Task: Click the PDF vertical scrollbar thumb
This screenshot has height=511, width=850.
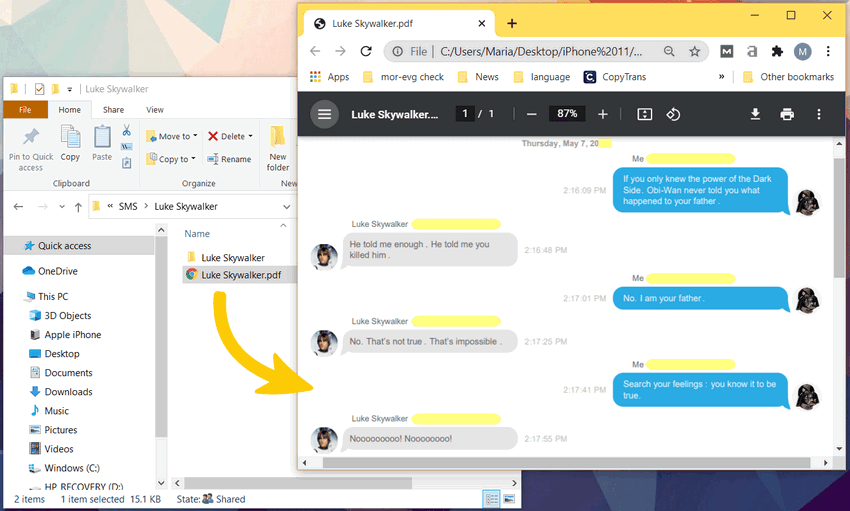Action: point(839,219)
